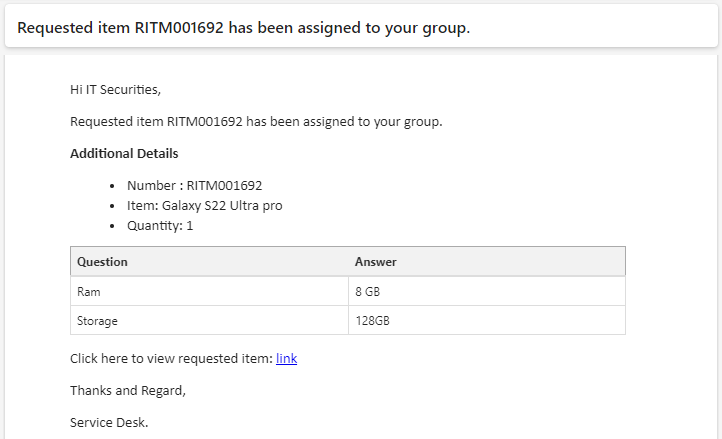Click the bullet before Quantity entry
The height and width of the screenshot is (439, 722).
coord(112,226)
